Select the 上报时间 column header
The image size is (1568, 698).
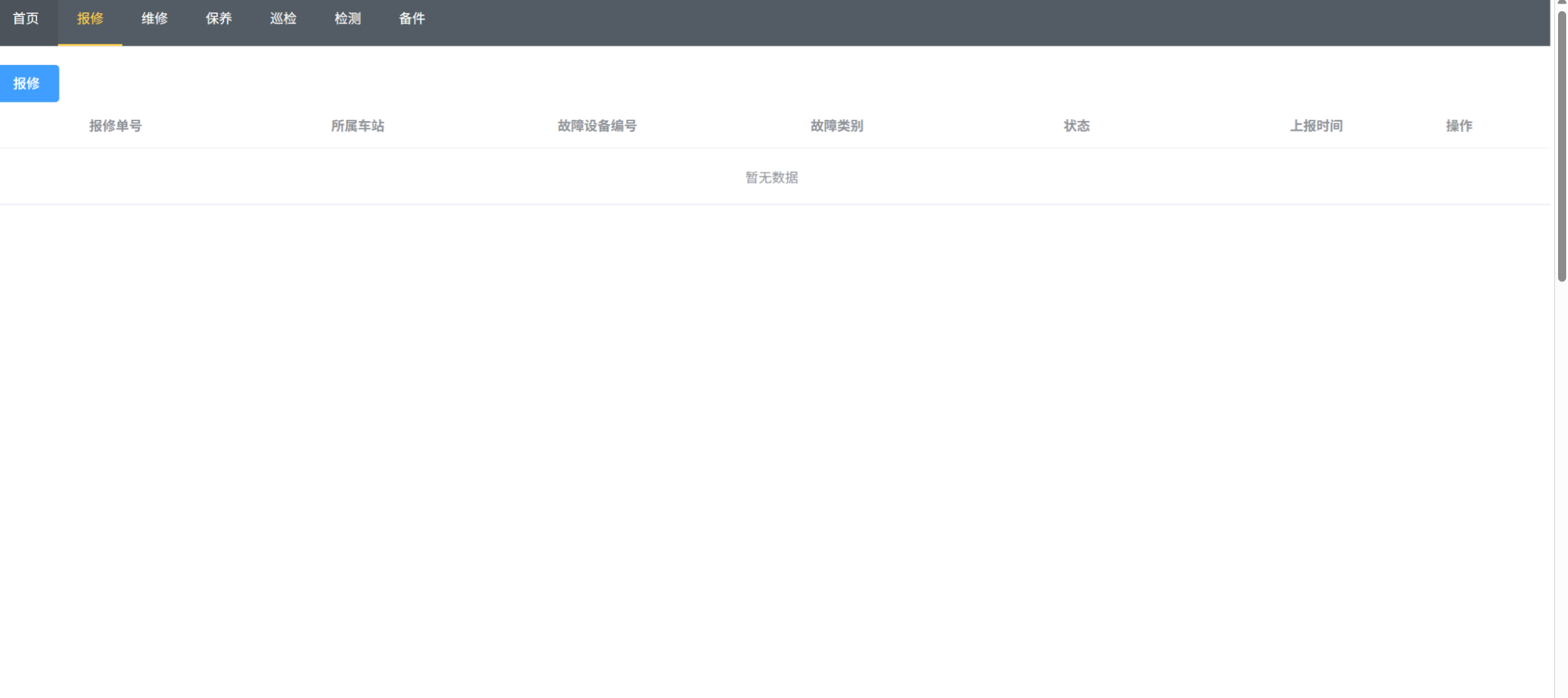tap(1316, 126)
